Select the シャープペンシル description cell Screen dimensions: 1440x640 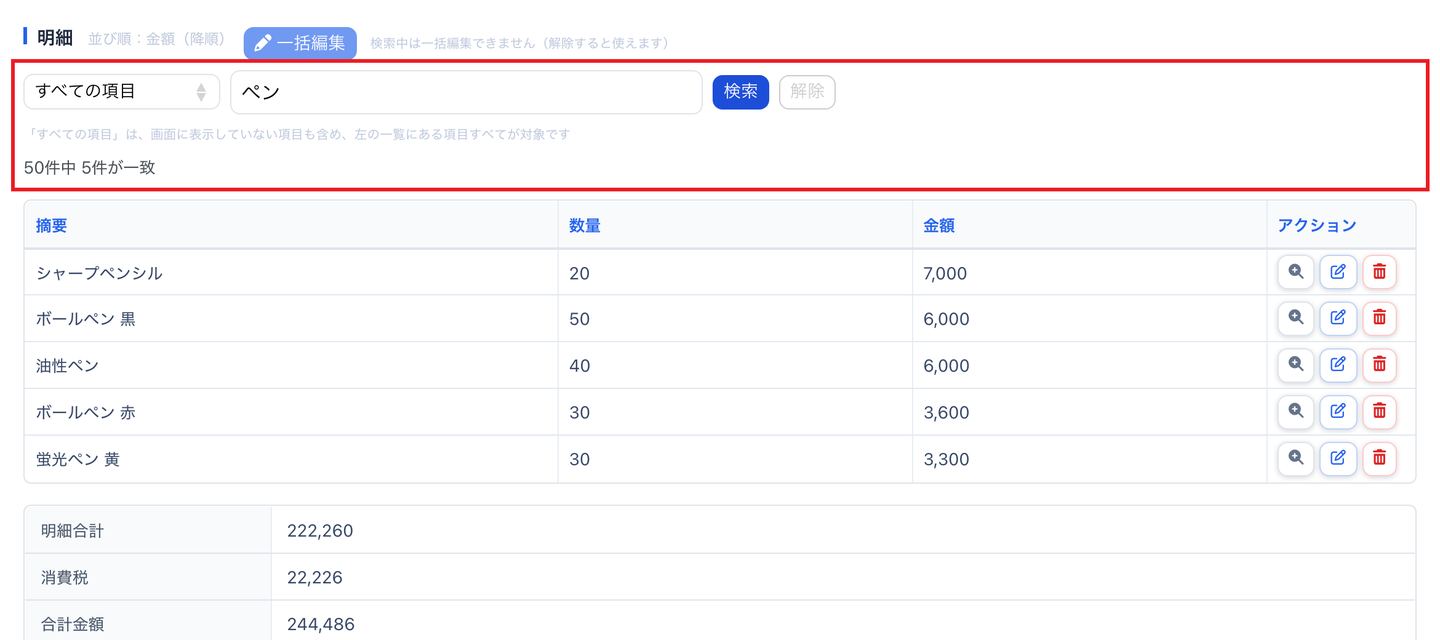click(291, 273)
